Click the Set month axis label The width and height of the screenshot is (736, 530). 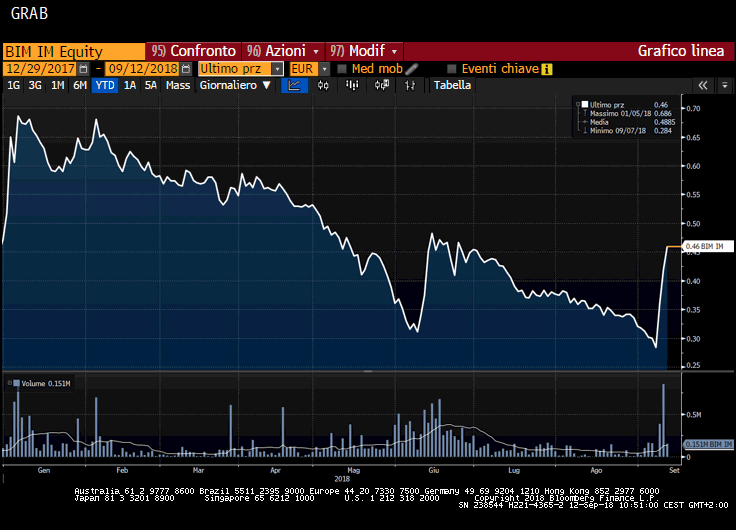[674, 470]
